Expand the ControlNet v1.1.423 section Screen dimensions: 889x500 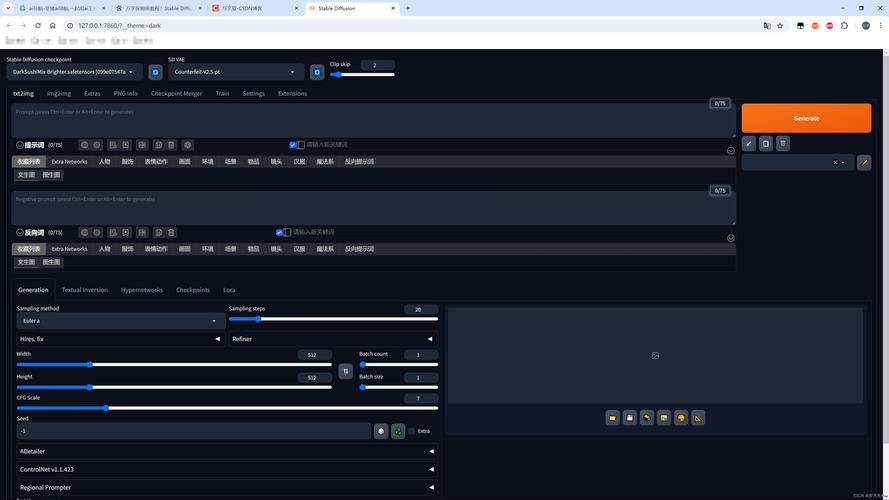[227, 469]
